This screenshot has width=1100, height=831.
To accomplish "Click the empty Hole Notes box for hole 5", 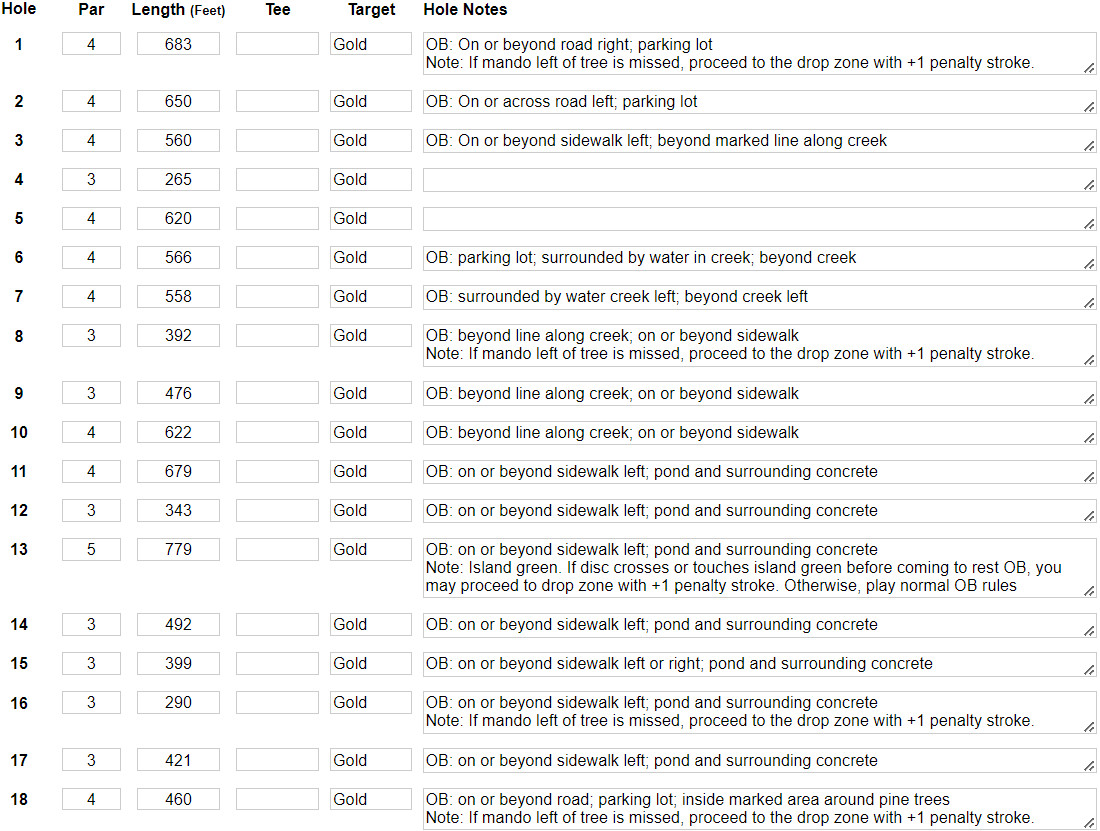I will click(758, 219).
